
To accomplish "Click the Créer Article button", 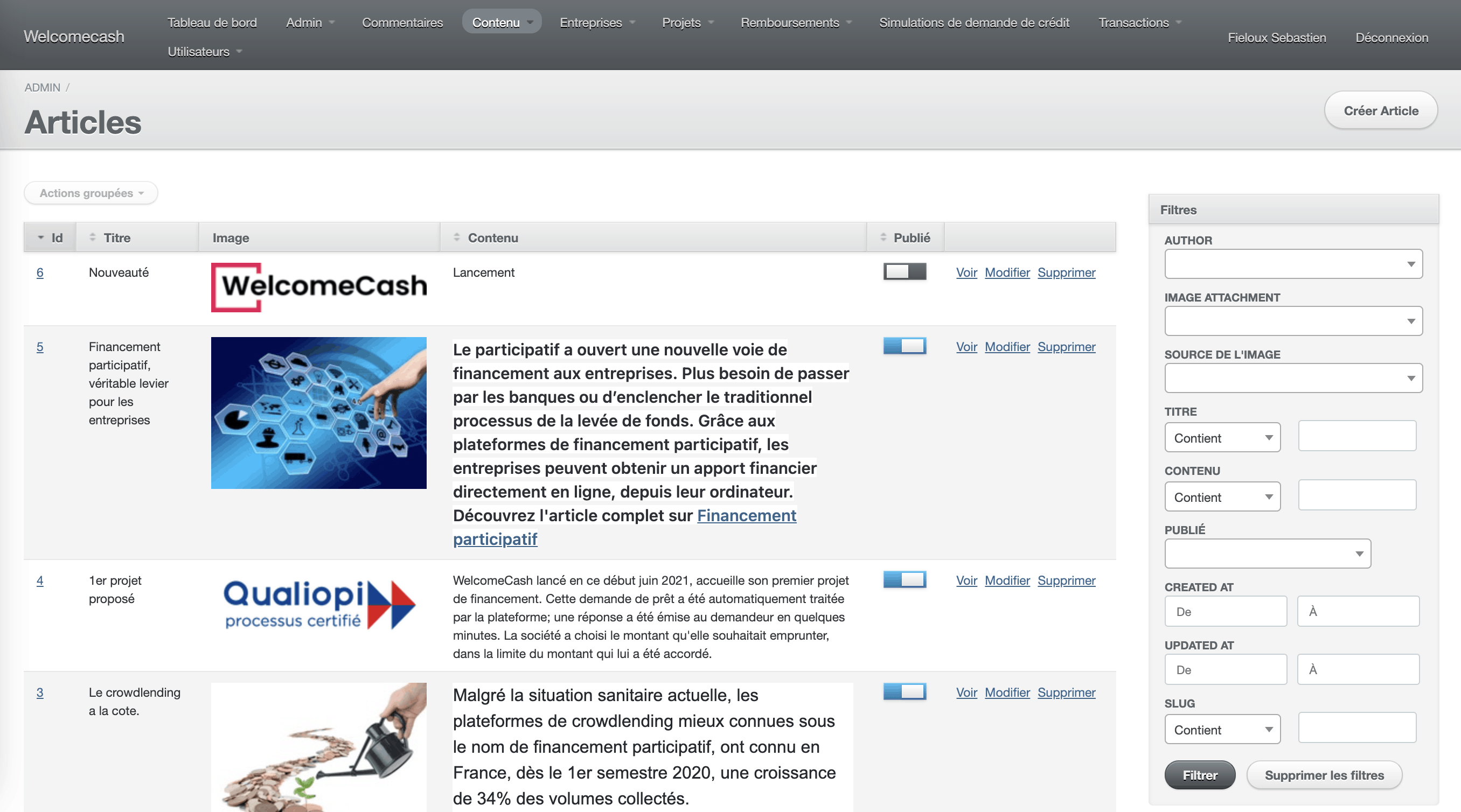I will [x=1381, y=110].
